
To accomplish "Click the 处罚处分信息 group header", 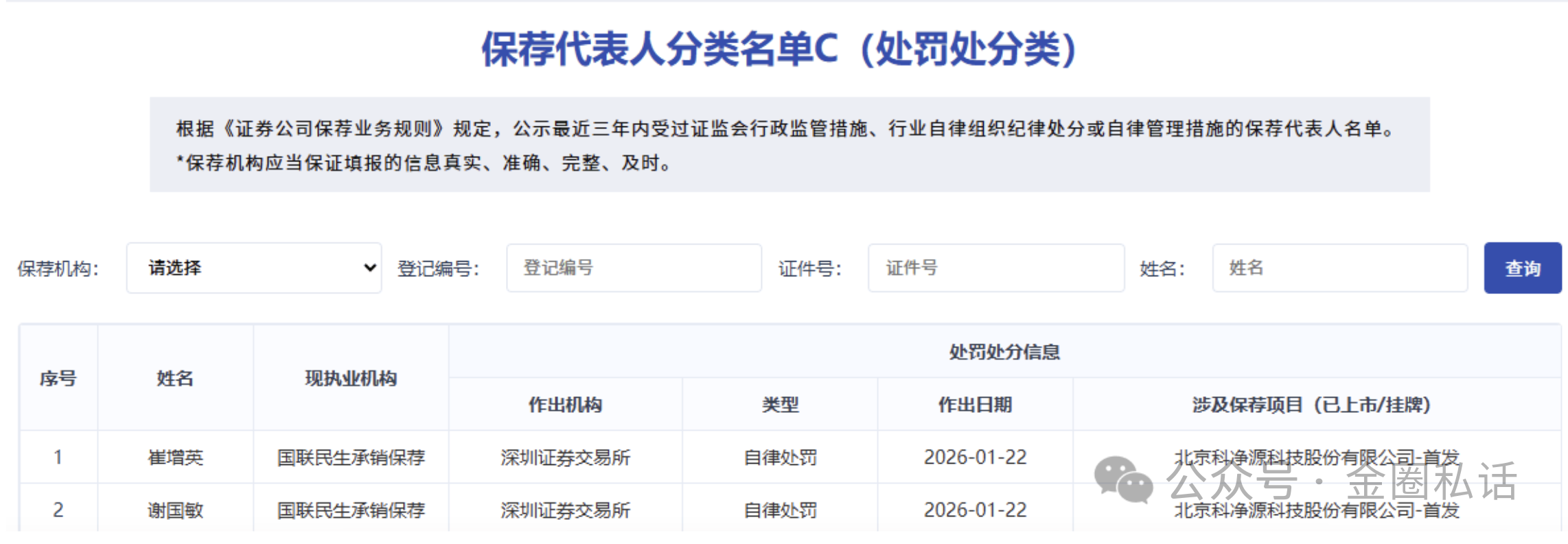I will tap(1004, 352).
